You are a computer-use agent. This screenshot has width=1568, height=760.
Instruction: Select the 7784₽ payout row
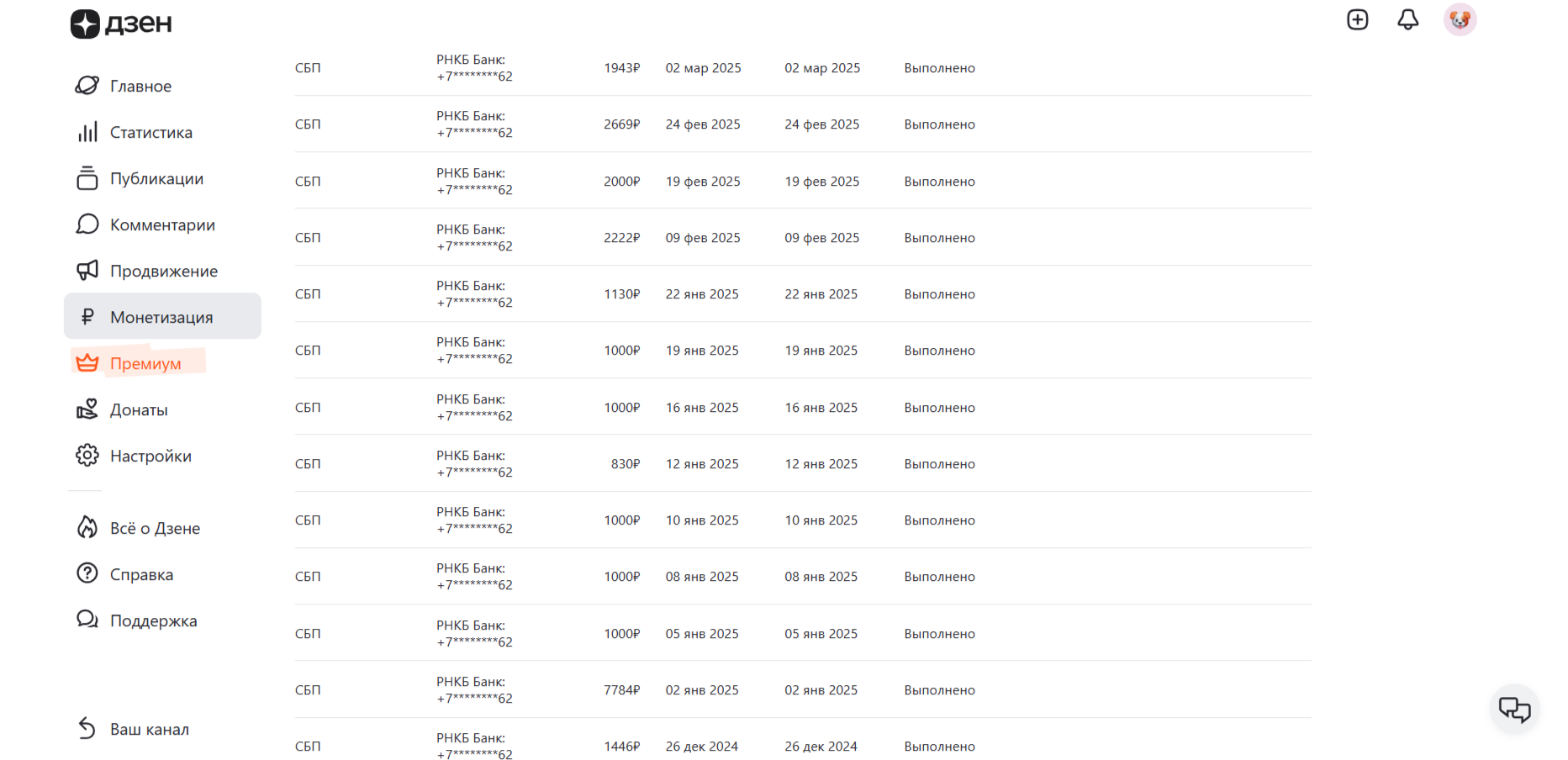(x=622, y=690)
